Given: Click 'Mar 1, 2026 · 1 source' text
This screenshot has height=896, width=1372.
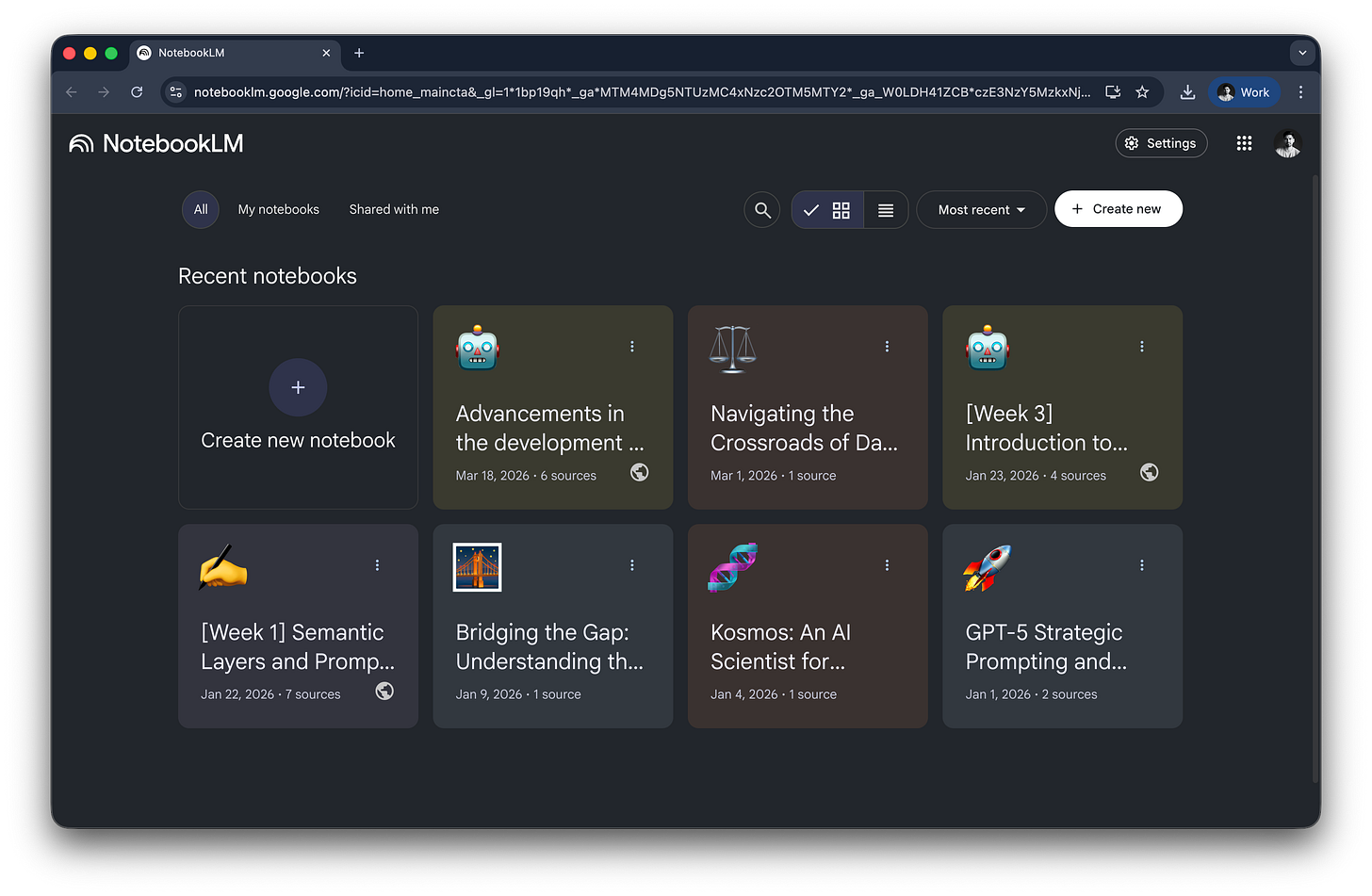Looking at the screenshot, I should pos(774,476).
